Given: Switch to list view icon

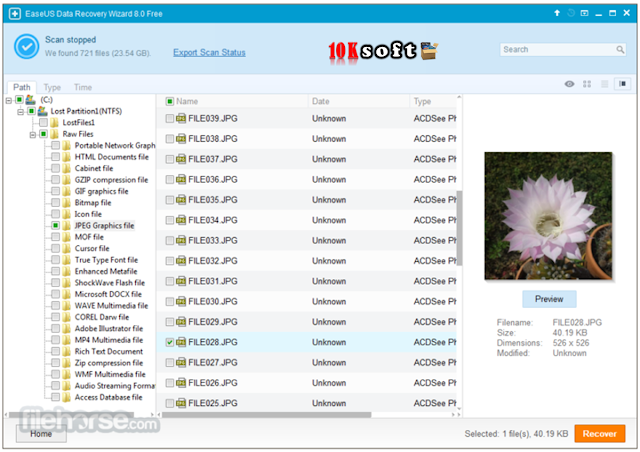Looking at the screenshot, I should [604, 84].
